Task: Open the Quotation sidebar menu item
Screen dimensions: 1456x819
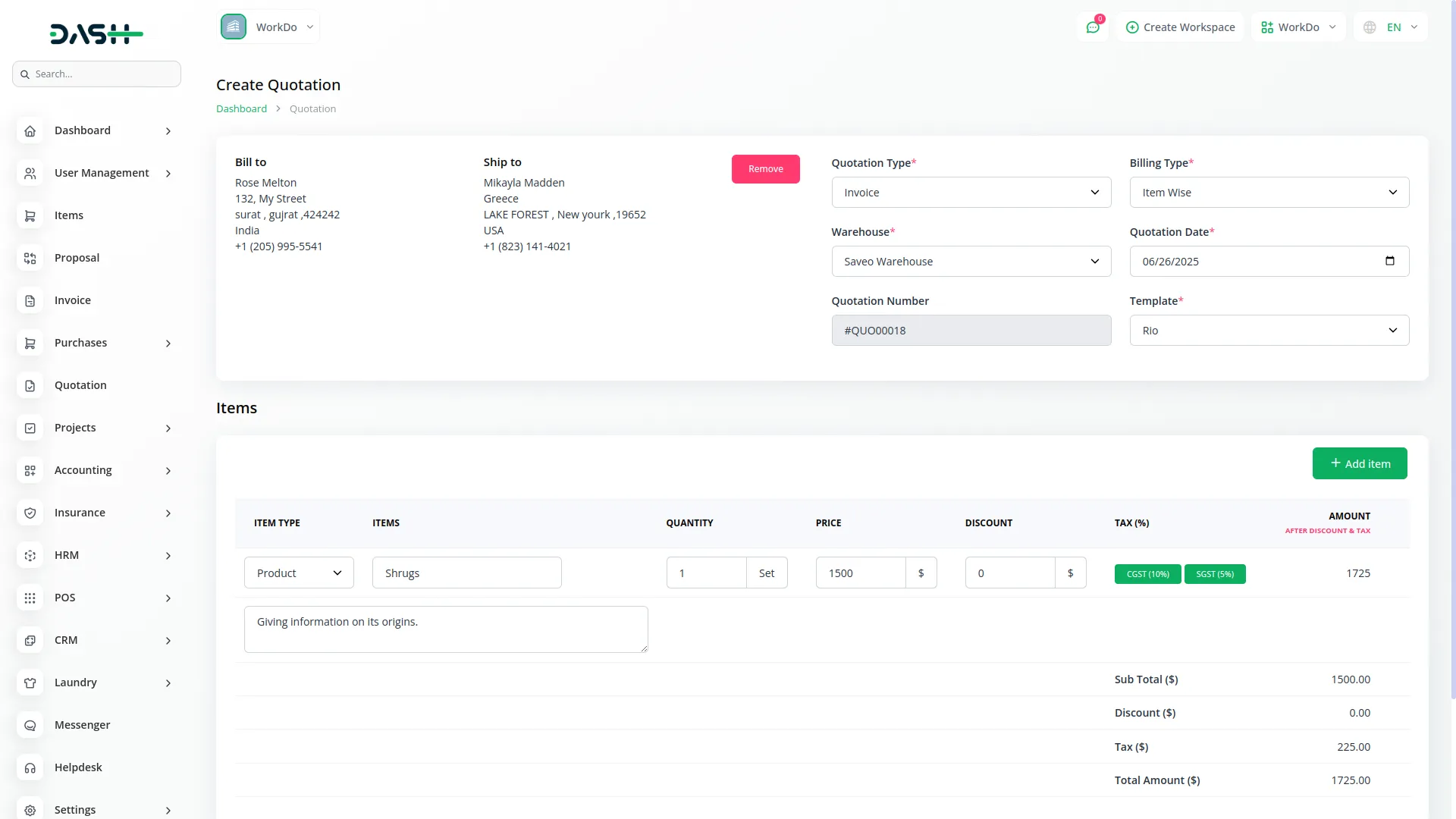Action: pos(80,385)
